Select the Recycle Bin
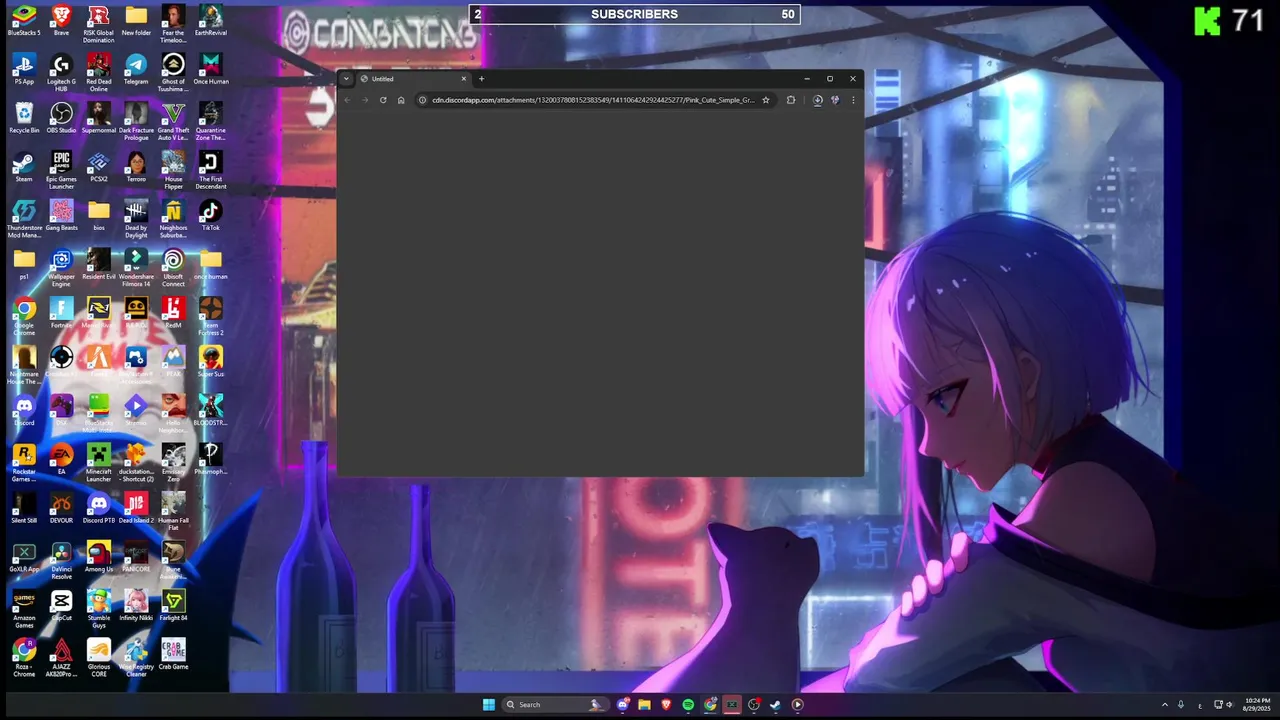Screen dimensions: 1280x720 coord(24,118)
